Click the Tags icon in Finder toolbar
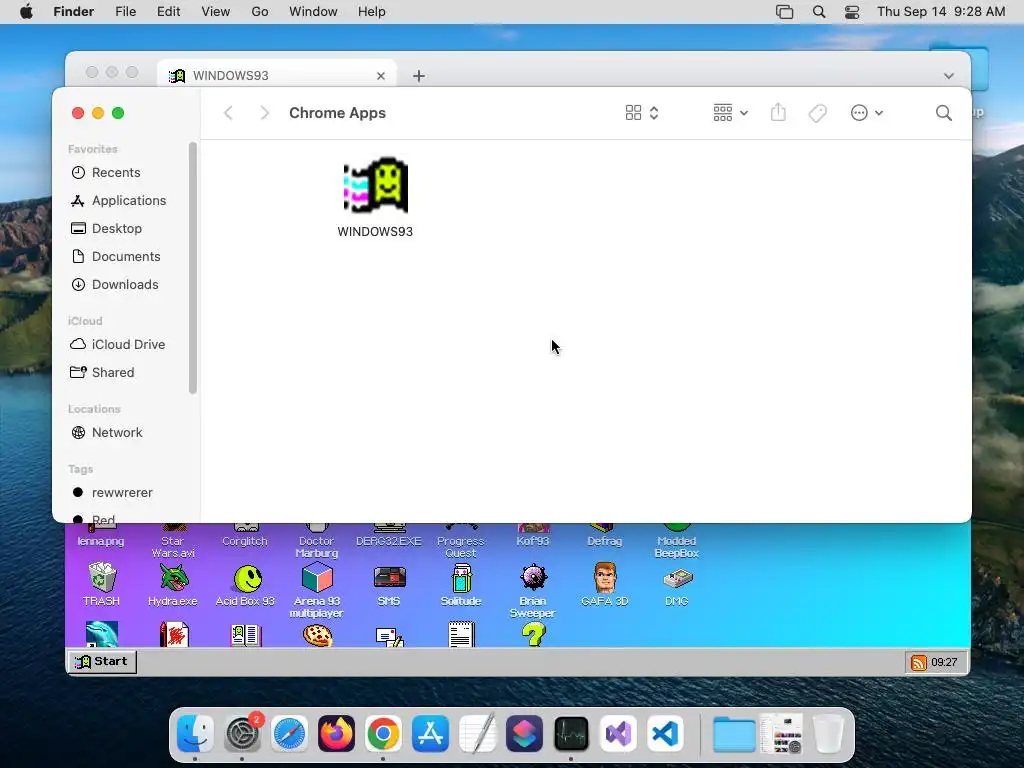This screenshot has height=768, width=1024. pyautogui.click(x=817, y=113)
